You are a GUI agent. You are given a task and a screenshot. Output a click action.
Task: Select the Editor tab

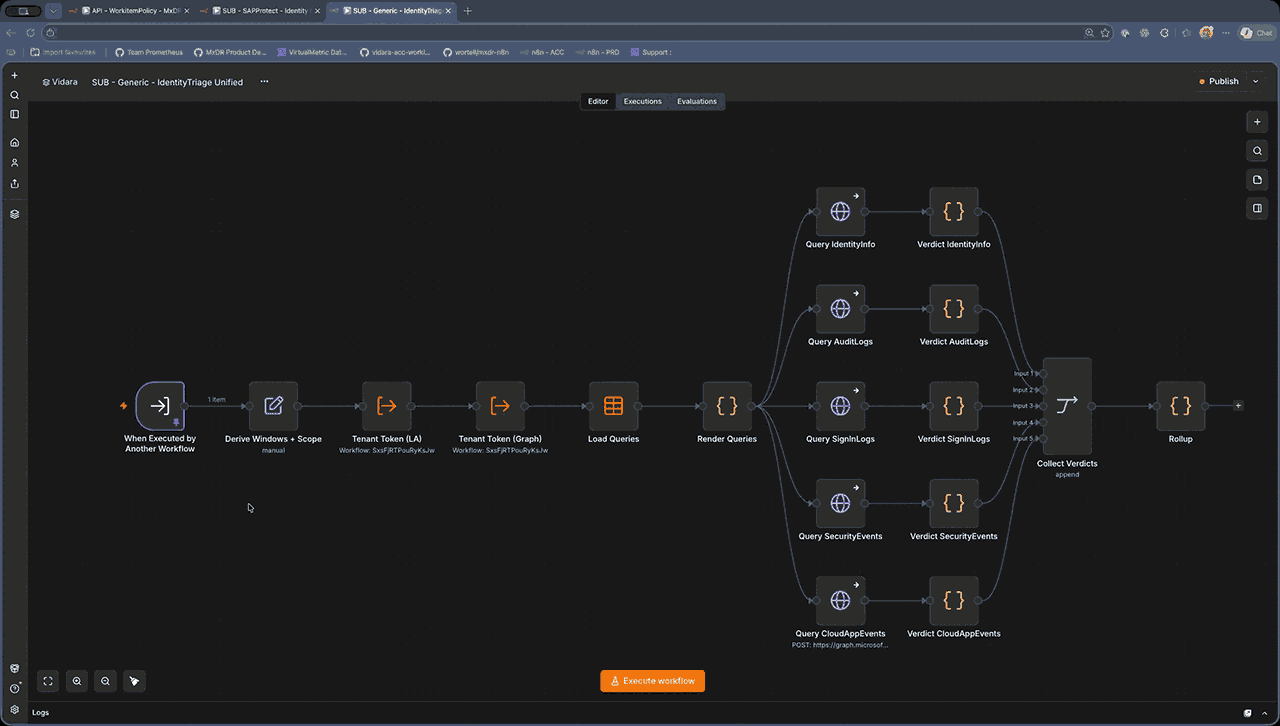click(x=598, y=101)
